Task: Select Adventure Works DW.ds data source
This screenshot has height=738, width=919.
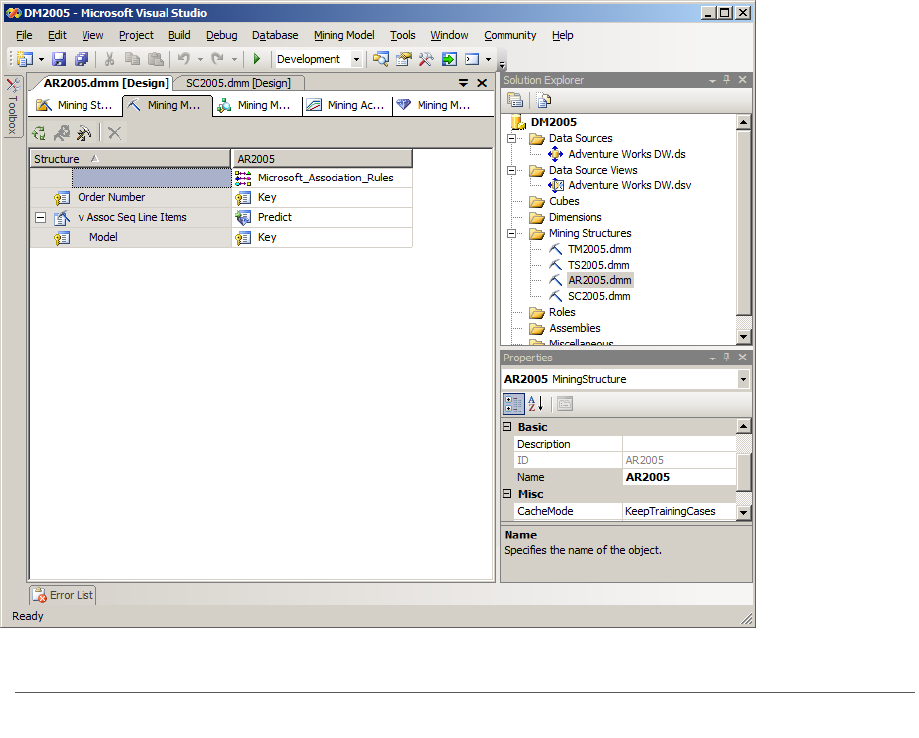Action: (x=627, y=154)
